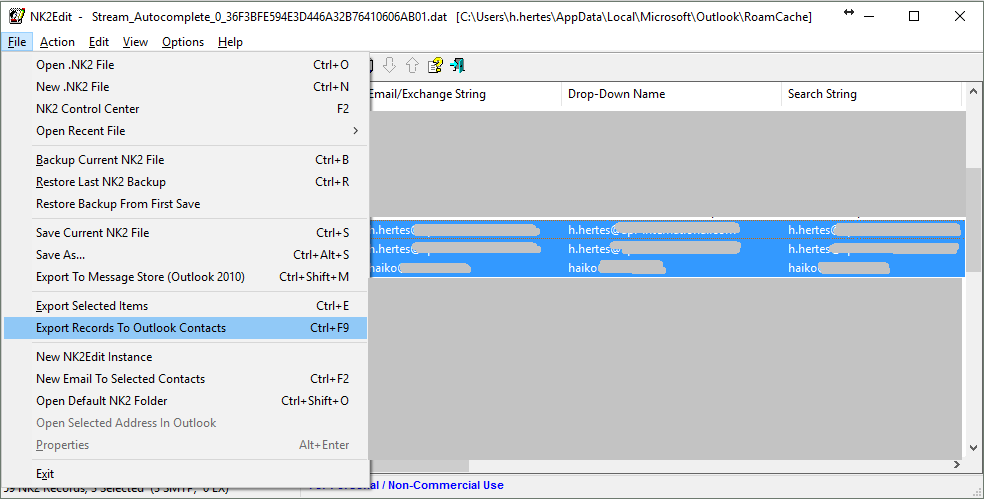The width and height of the screenshot is (984, 499).
Task: Click Save Current NK2 File
Action: (x=185, y=232)
